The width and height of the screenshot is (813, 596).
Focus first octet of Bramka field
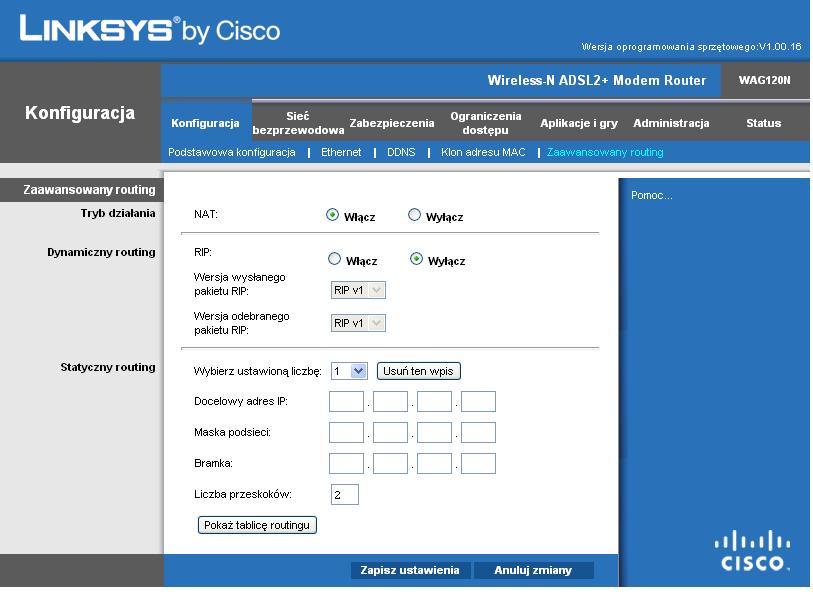346,464
